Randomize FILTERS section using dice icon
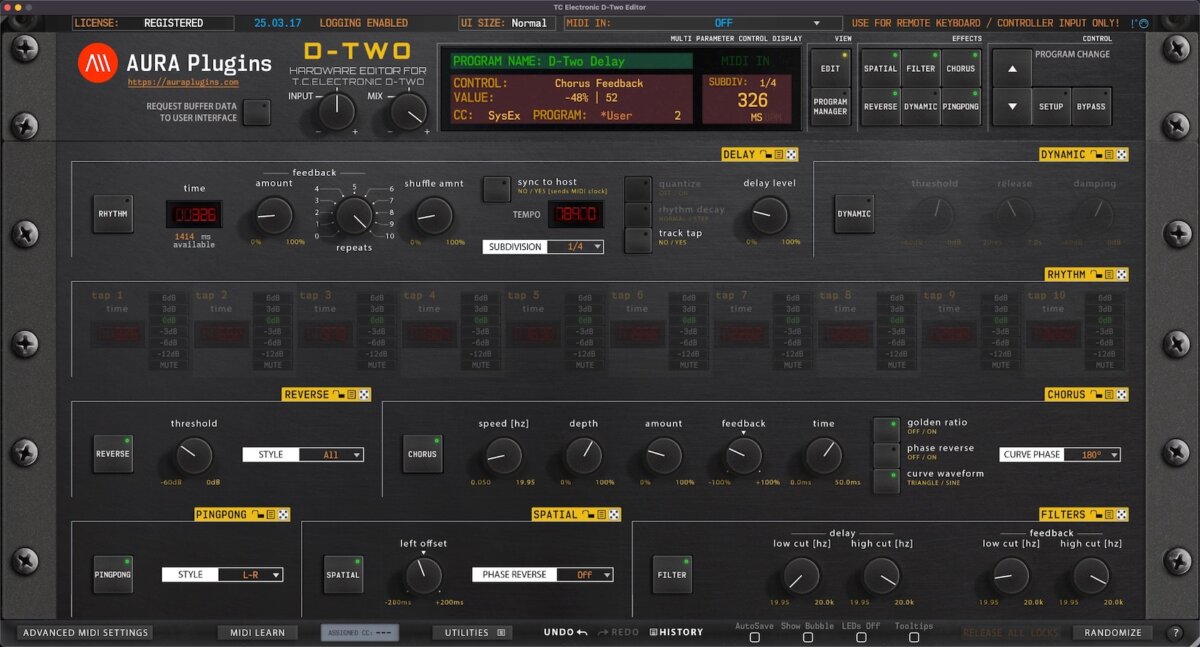 [1122, 515]
